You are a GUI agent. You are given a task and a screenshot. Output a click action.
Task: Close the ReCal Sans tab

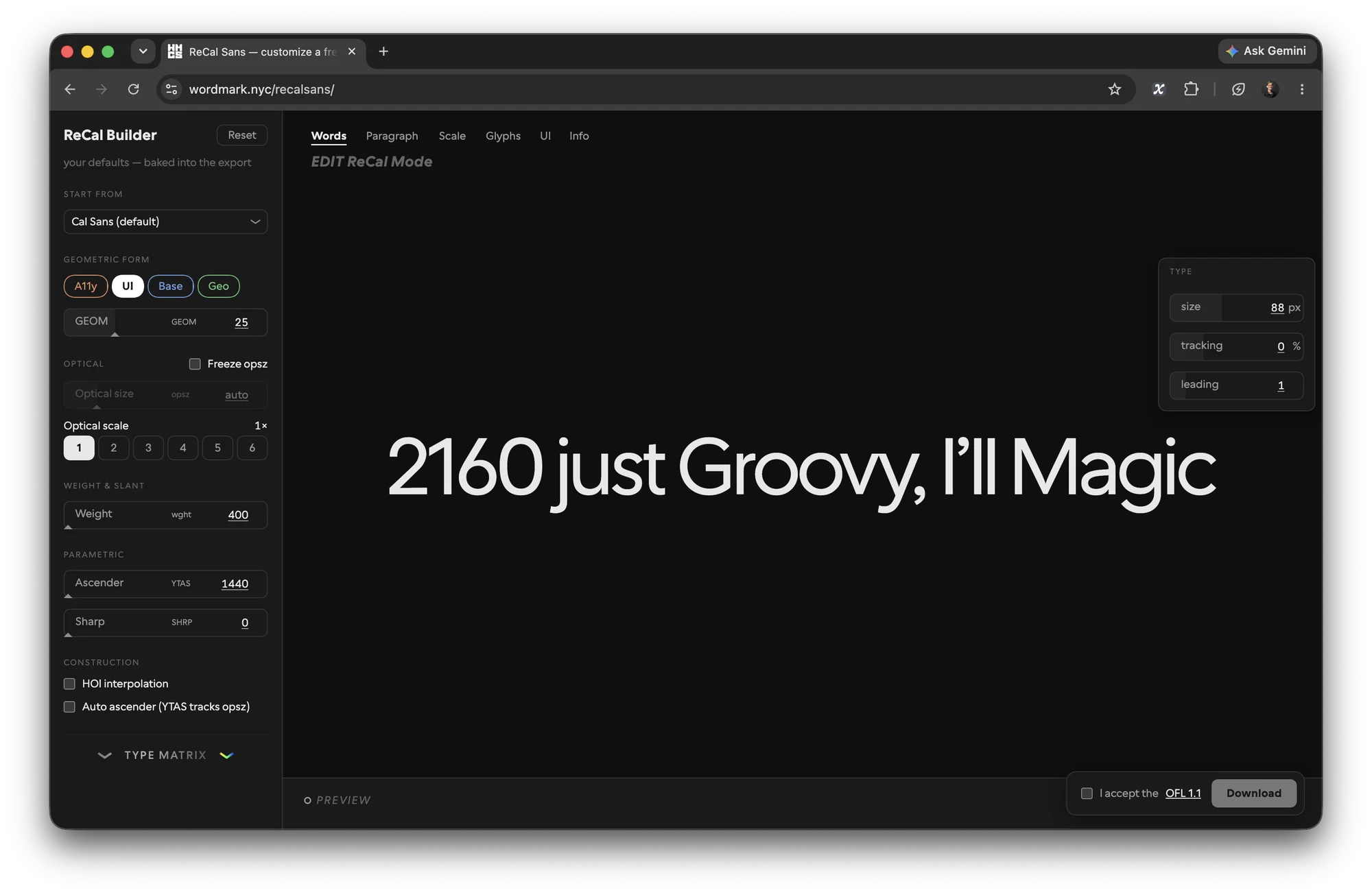click(352, 51)
